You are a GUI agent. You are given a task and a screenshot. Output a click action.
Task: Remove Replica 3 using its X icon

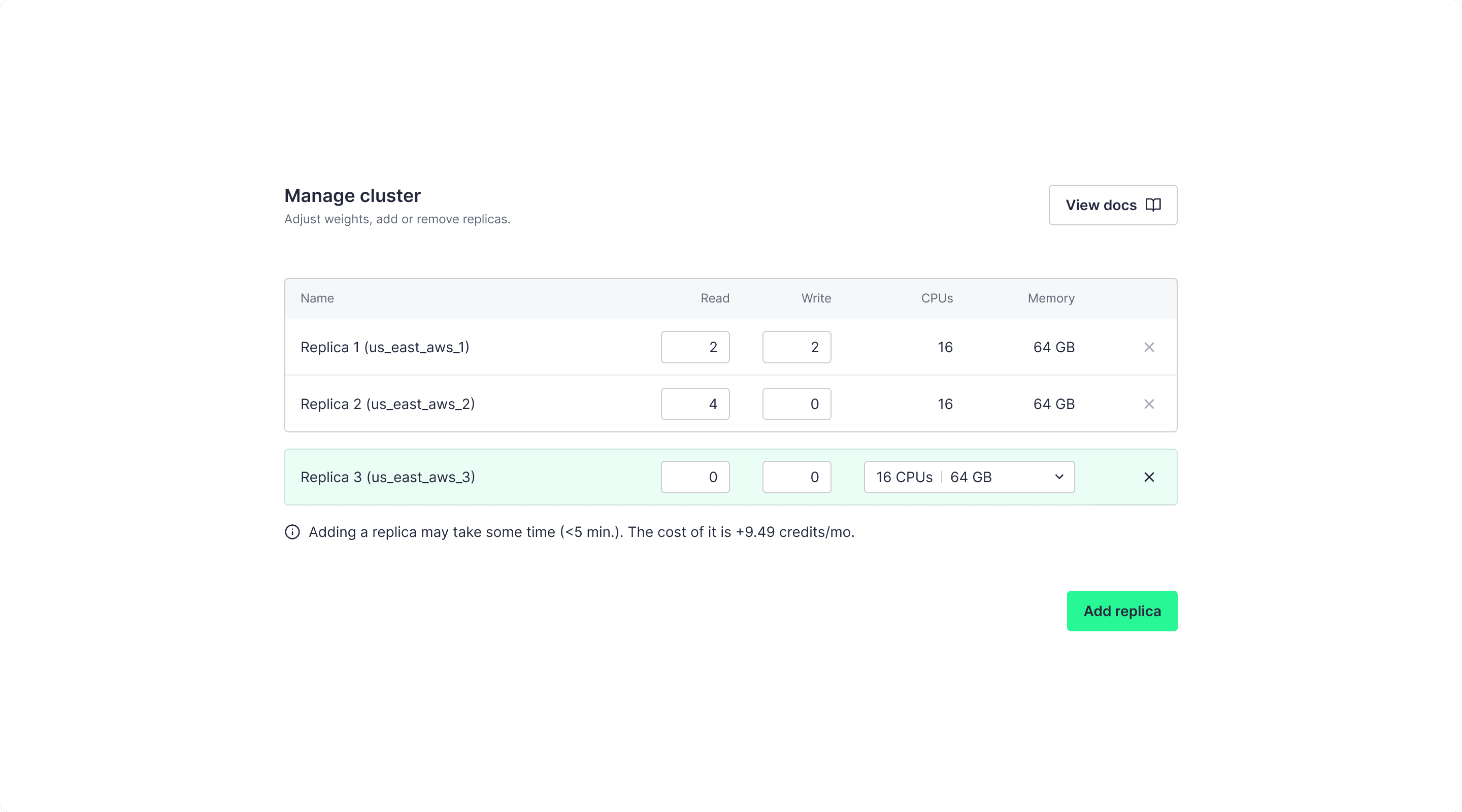[1149, 477]
